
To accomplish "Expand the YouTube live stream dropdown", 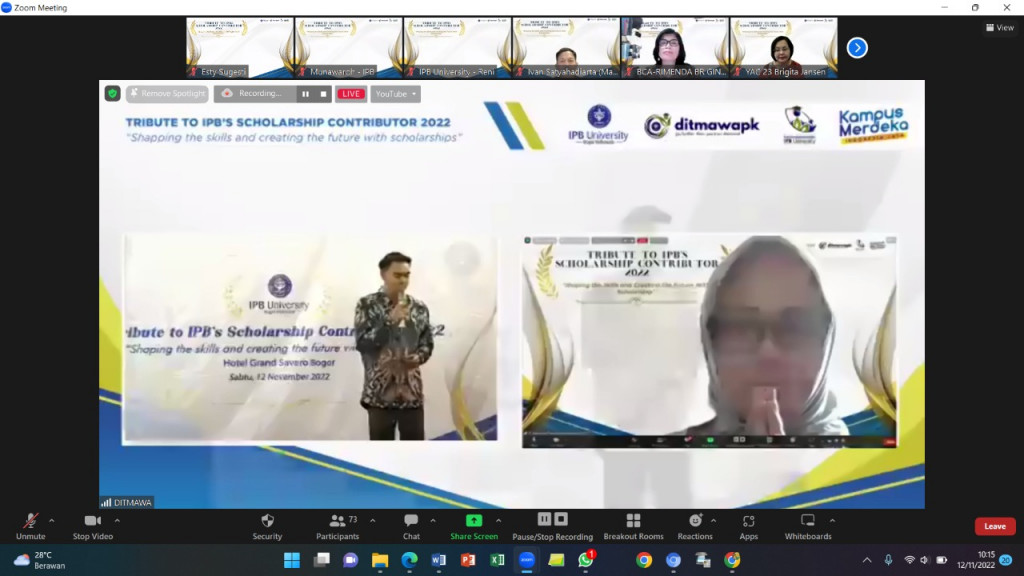I will 395,94.
